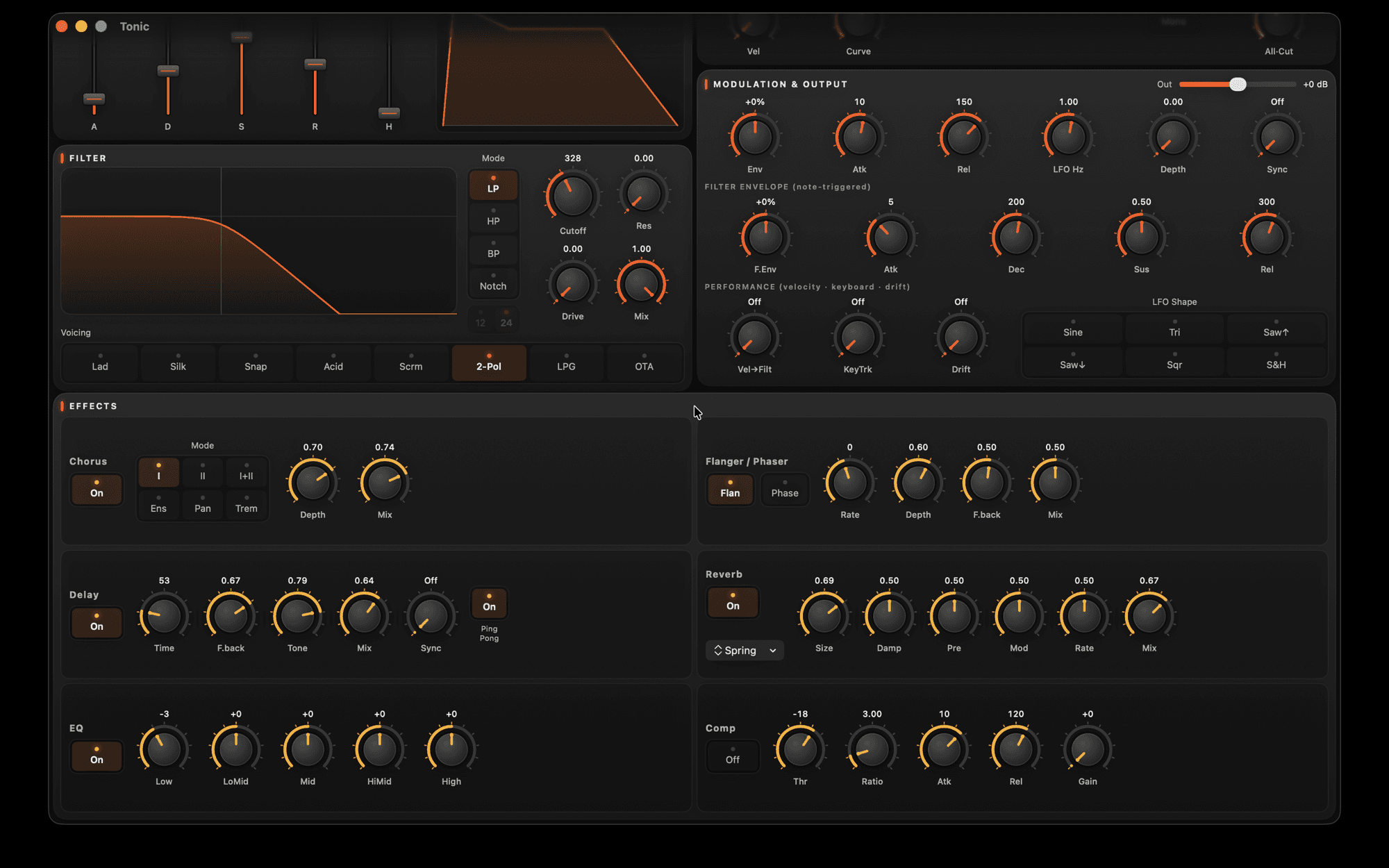Viewport: 1389px width, 868px height.
Task: Click the envelope S fader handle
Action: click(x=241, y=37)
